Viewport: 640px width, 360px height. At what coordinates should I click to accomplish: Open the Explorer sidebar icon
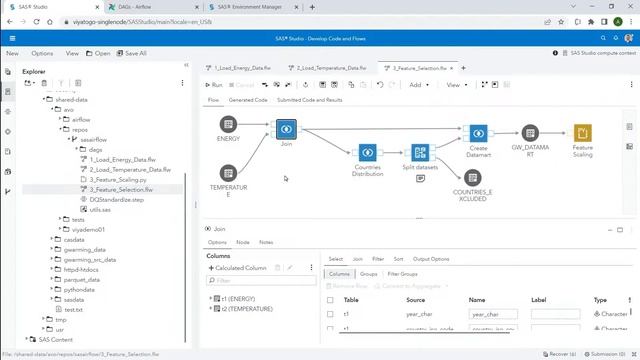point(8,91)
